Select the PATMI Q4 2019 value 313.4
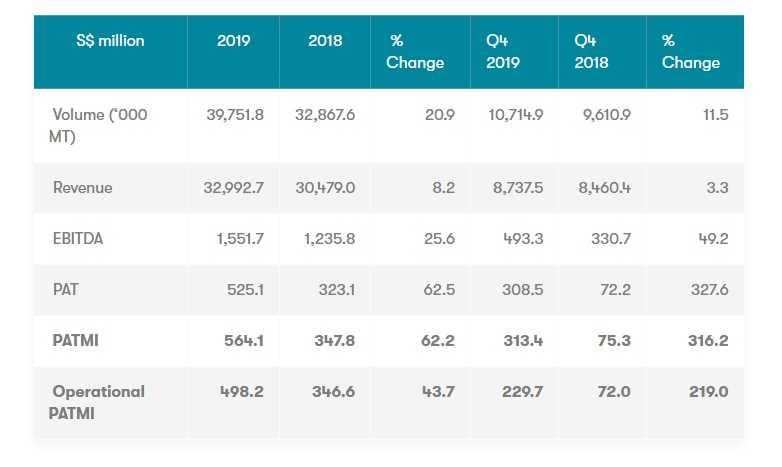This screenshot has width=782, height=467. pyautogui.click(x=522, y=341)
